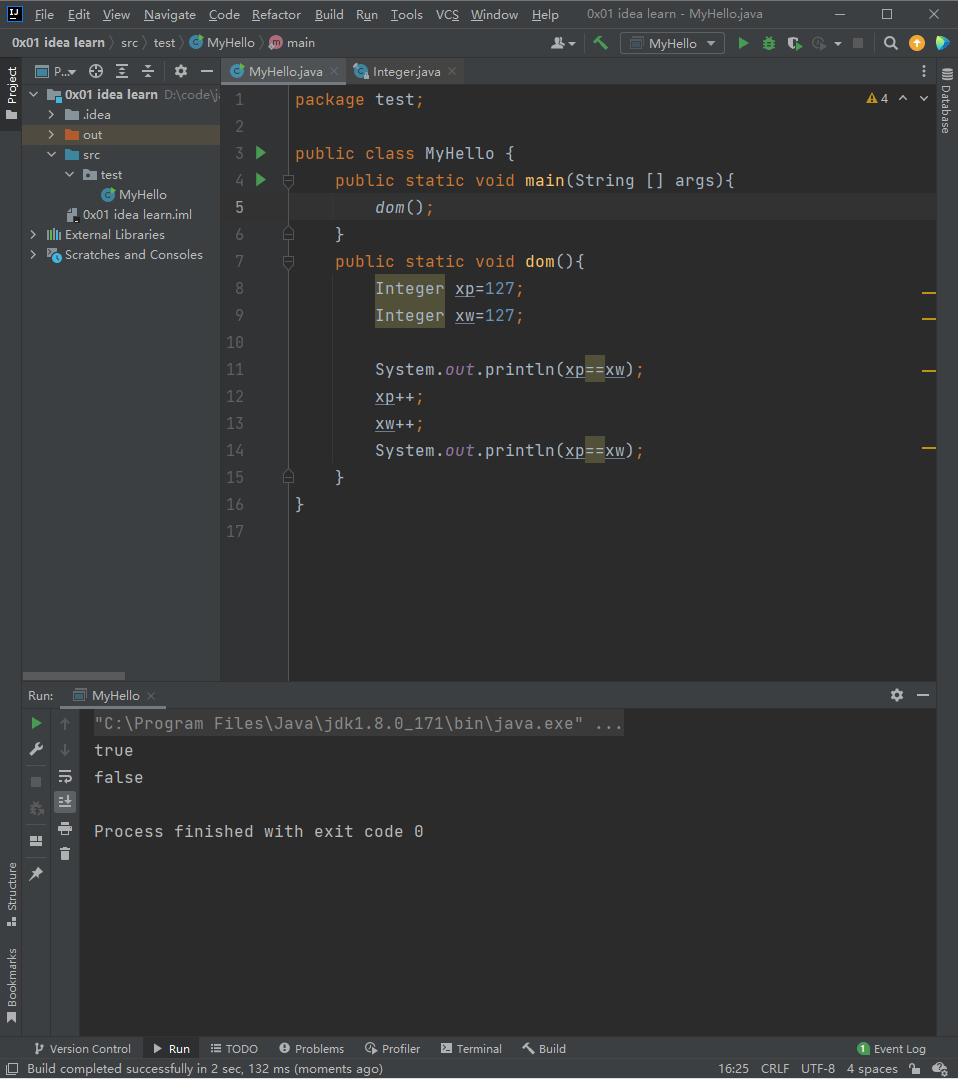Open the Problems tool window
Viewport: 958px width, 1079px height.
click(x=312, y=1049)
